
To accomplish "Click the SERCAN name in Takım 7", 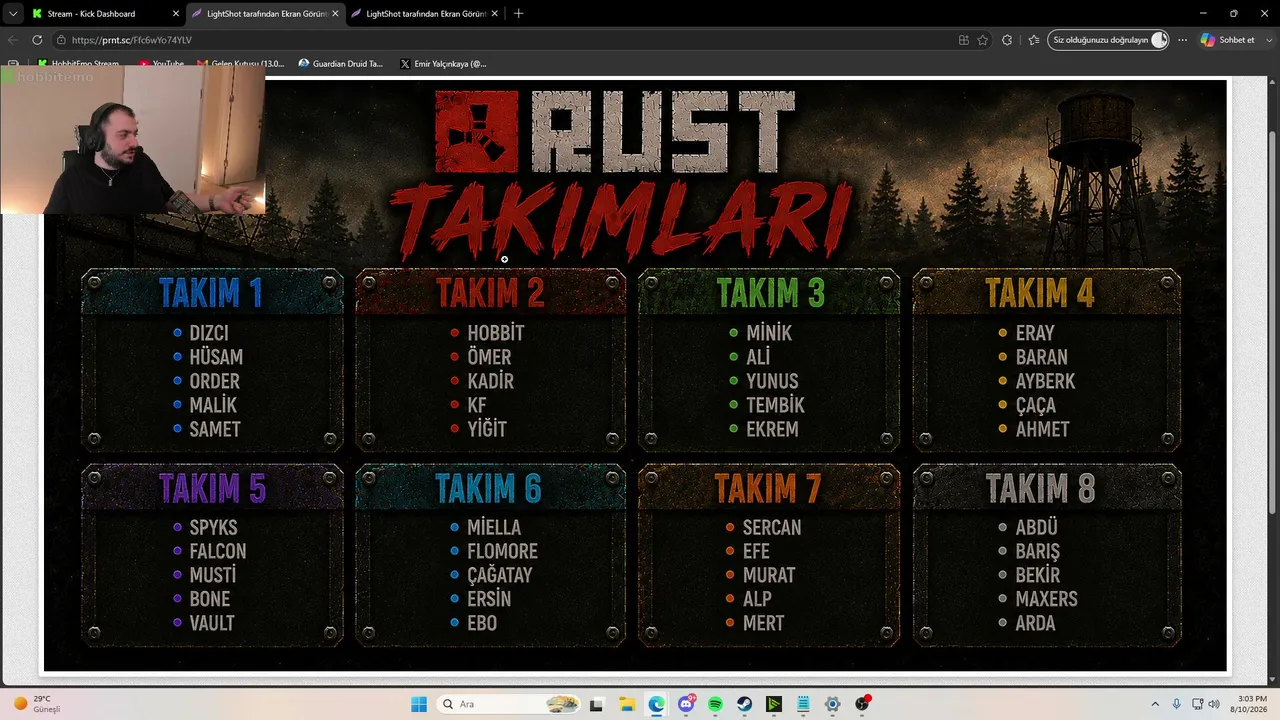I will [772, 527].
